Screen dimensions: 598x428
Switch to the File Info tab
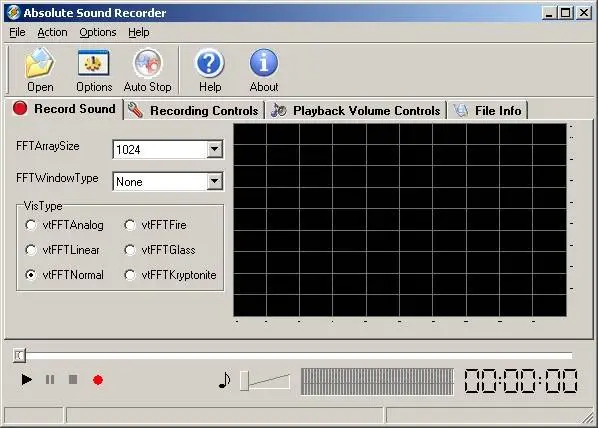pyautogui.click(x=488, y=111)
